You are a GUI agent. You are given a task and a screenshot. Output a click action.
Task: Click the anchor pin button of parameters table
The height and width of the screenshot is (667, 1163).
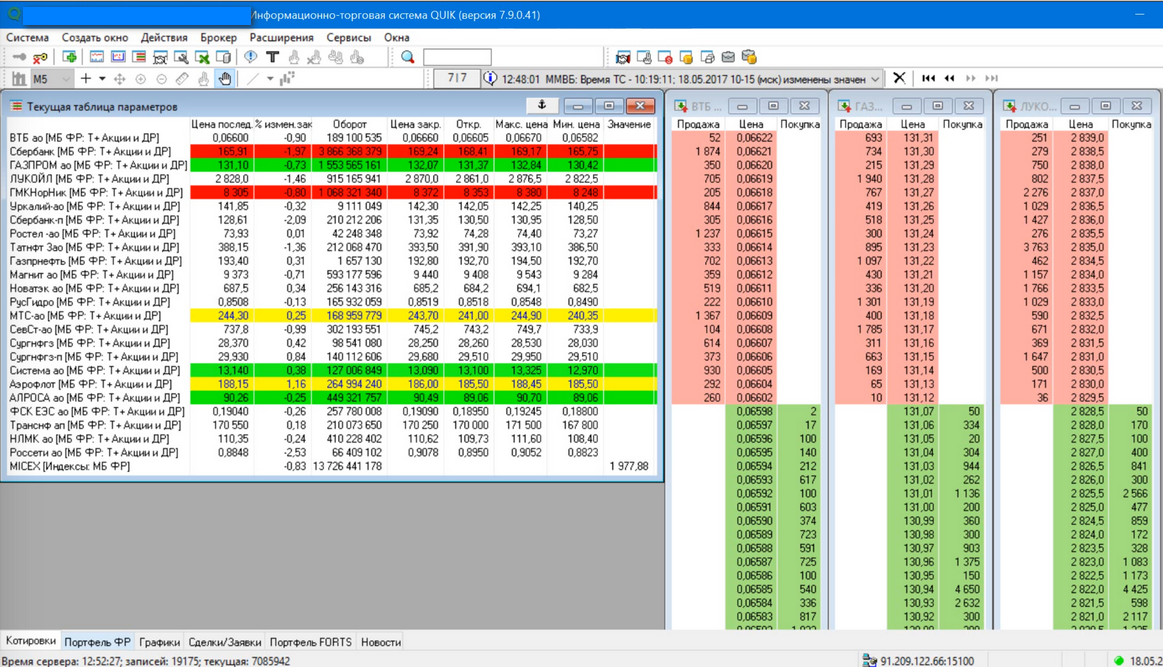click(x=541, y=105)
